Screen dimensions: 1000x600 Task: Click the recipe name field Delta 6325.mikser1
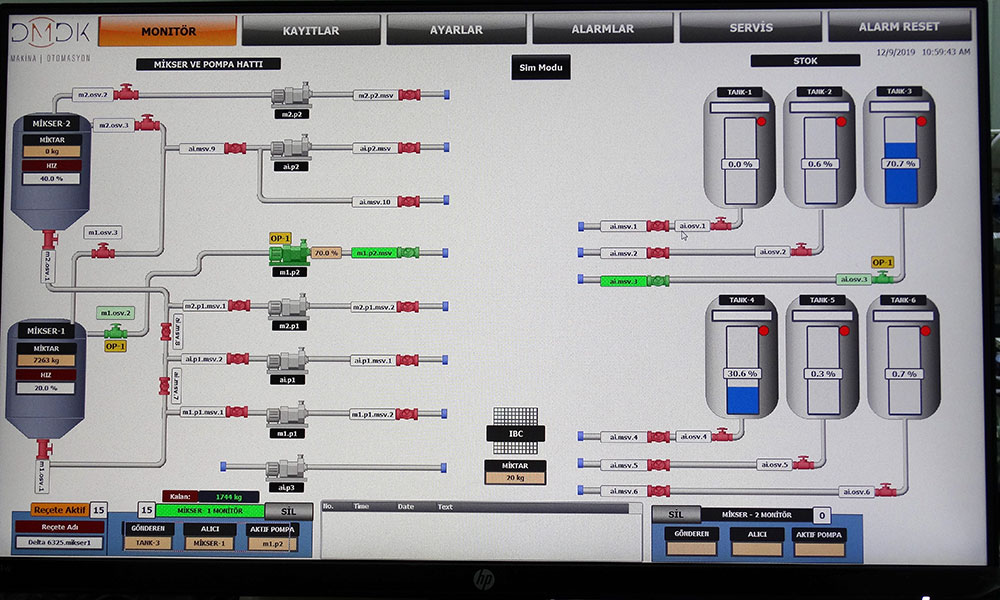click(x=59, y=543)
